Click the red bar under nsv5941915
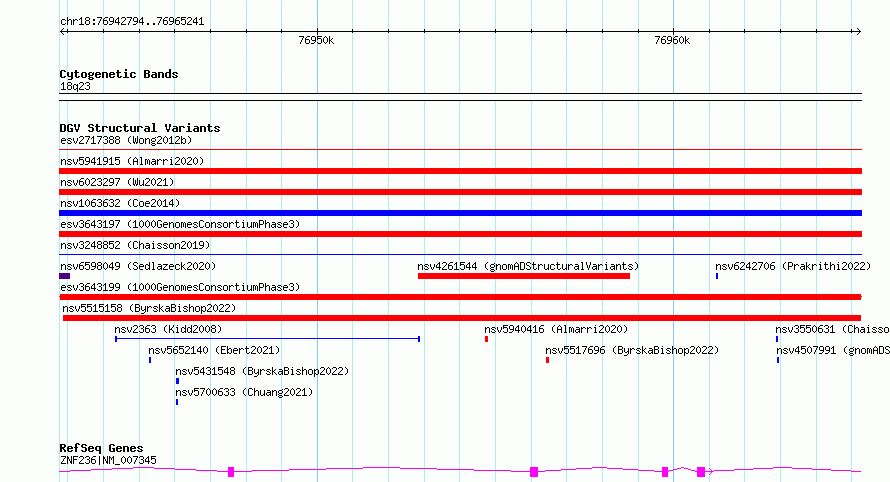The image size is (890, 482). pyautogui.click(x=460, y=171)
